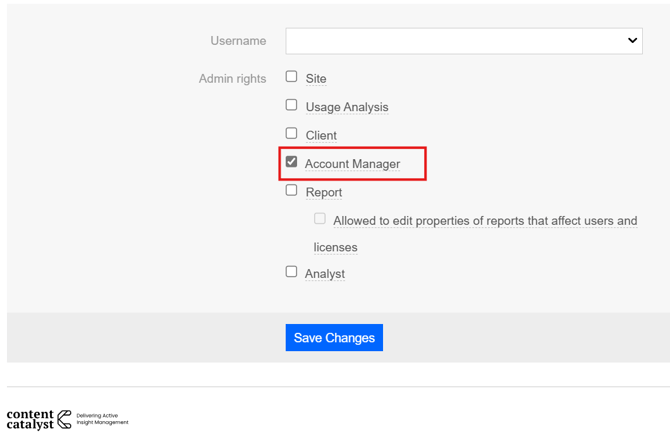
Task: Click the Content Catalyst wordmark text
Action: [x=30, y=419]
